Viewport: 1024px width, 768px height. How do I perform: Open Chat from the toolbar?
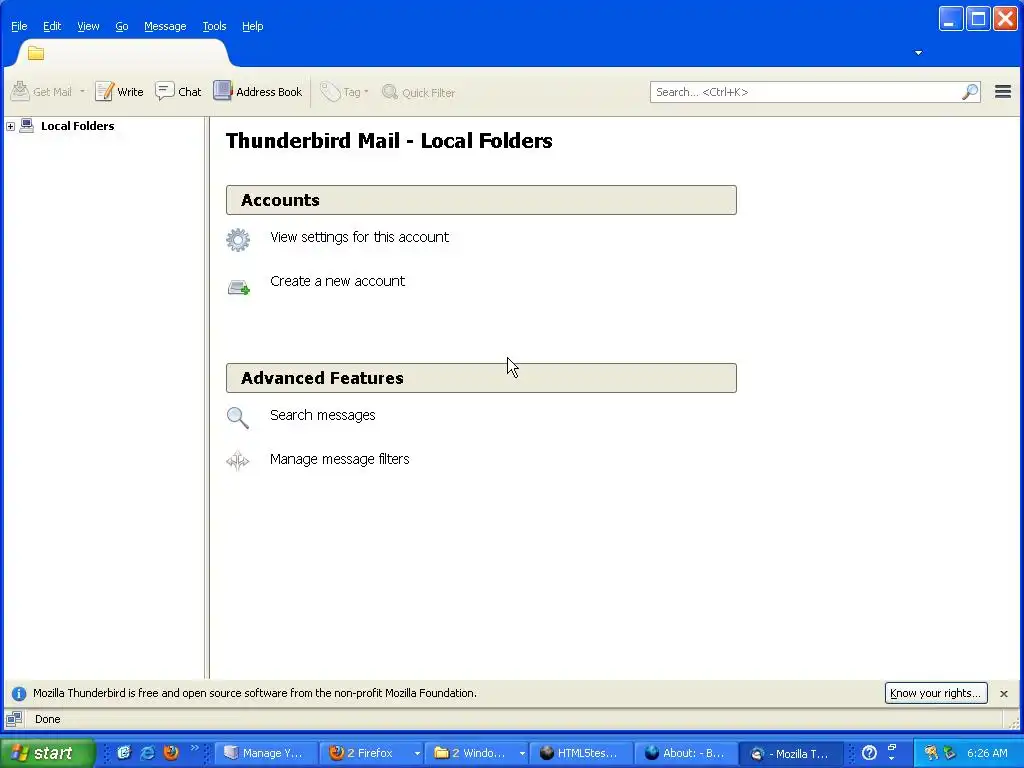(x=178, y=92)
